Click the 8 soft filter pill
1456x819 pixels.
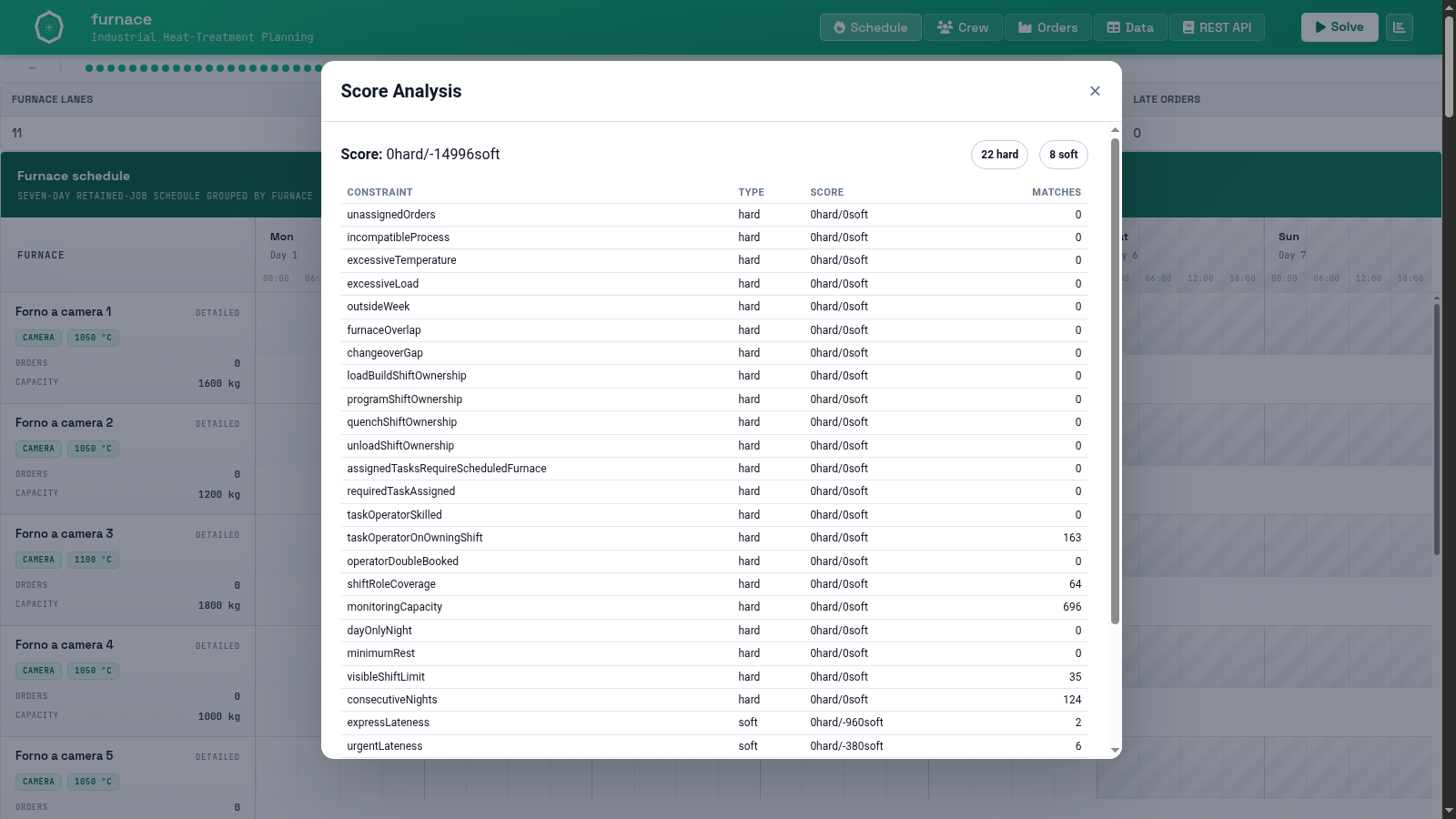tap(1063, 155)
